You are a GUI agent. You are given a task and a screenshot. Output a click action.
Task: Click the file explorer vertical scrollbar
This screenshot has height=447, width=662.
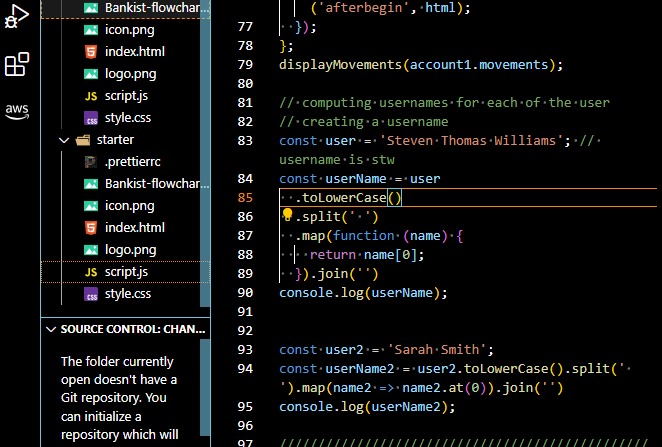pyautogui.click(x=205, y=153)
